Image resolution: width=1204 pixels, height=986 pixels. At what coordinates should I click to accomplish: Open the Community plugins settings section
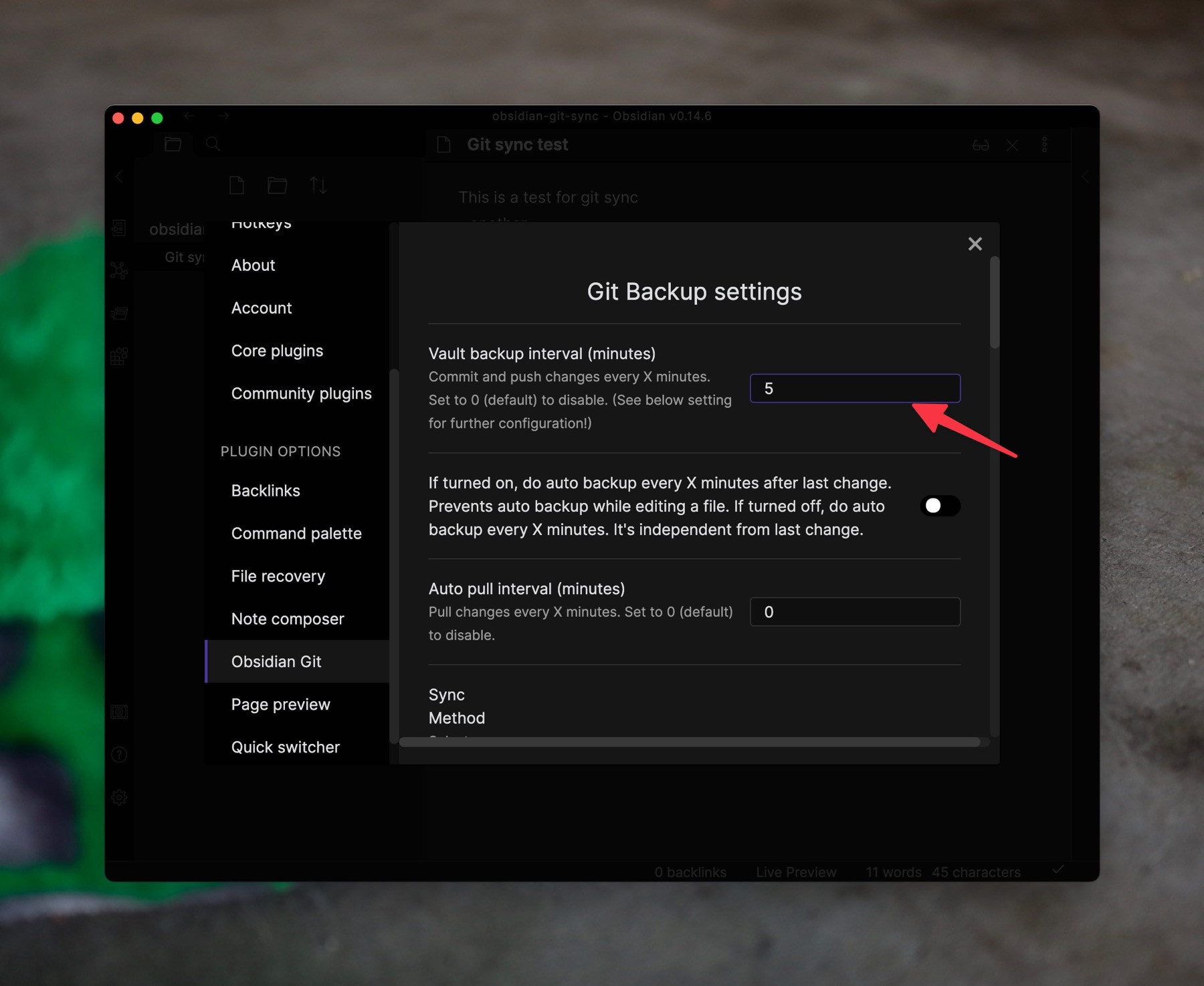(x=301, y=393)
